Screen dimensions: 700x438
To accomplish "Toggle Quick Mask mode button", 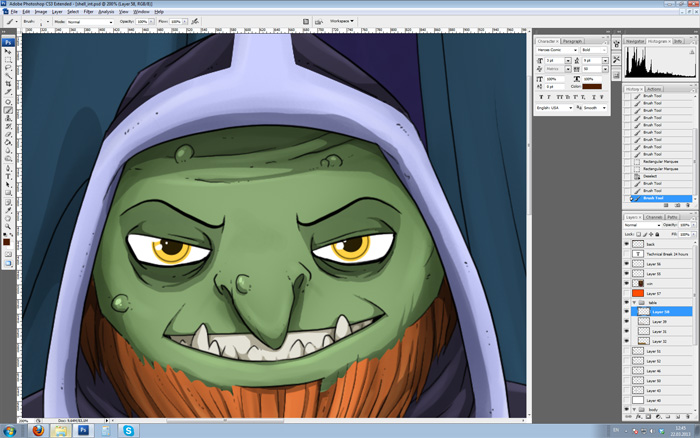I will (x=8, y=254).
